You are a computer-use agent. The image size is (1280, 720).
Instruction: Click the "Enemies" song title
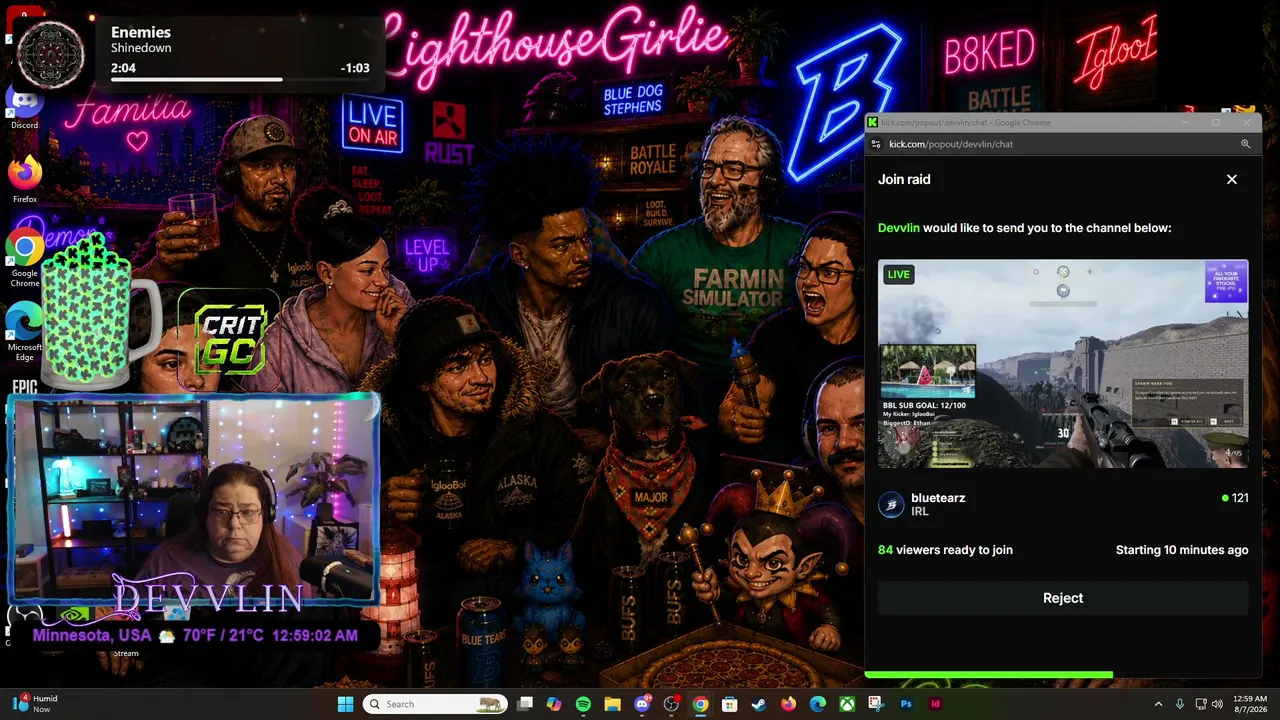pos(141,32)
